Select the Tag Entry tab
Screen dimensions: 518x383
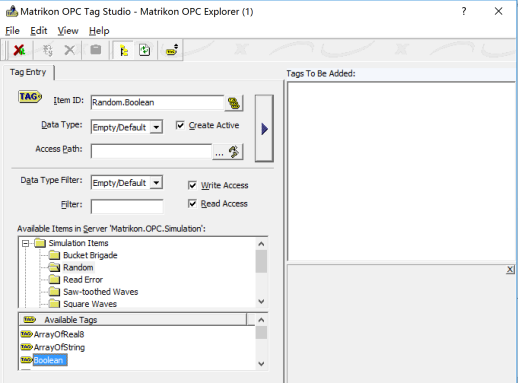click(x=28, y=72)
